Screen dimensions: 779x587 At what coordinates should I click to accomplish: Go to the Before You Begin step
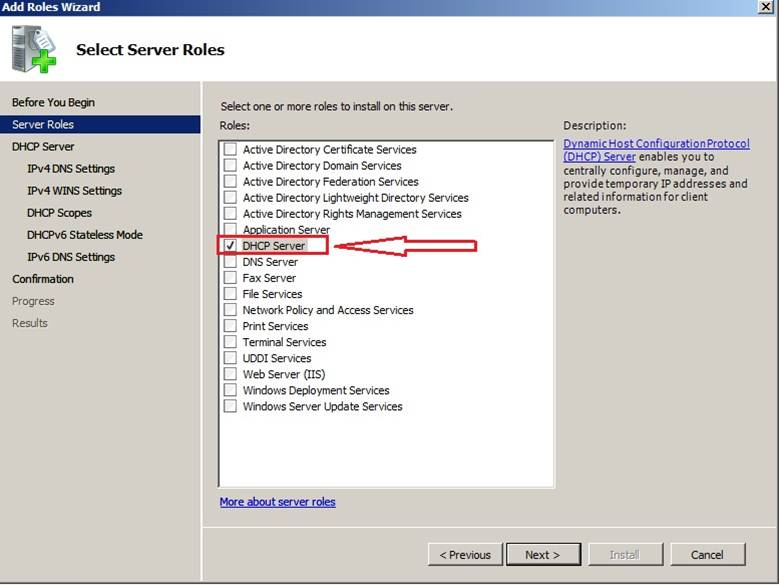click(x=53, y=102)
